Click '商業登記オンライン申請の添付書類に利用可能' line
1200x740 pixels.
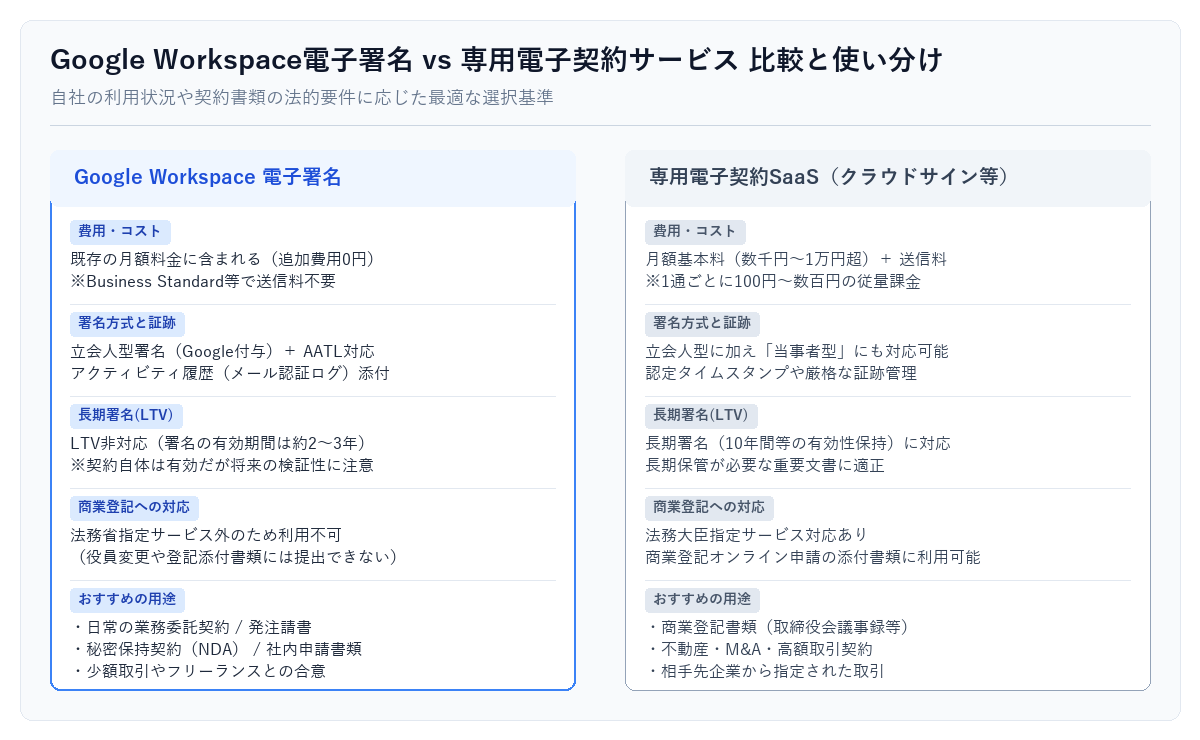813,557
